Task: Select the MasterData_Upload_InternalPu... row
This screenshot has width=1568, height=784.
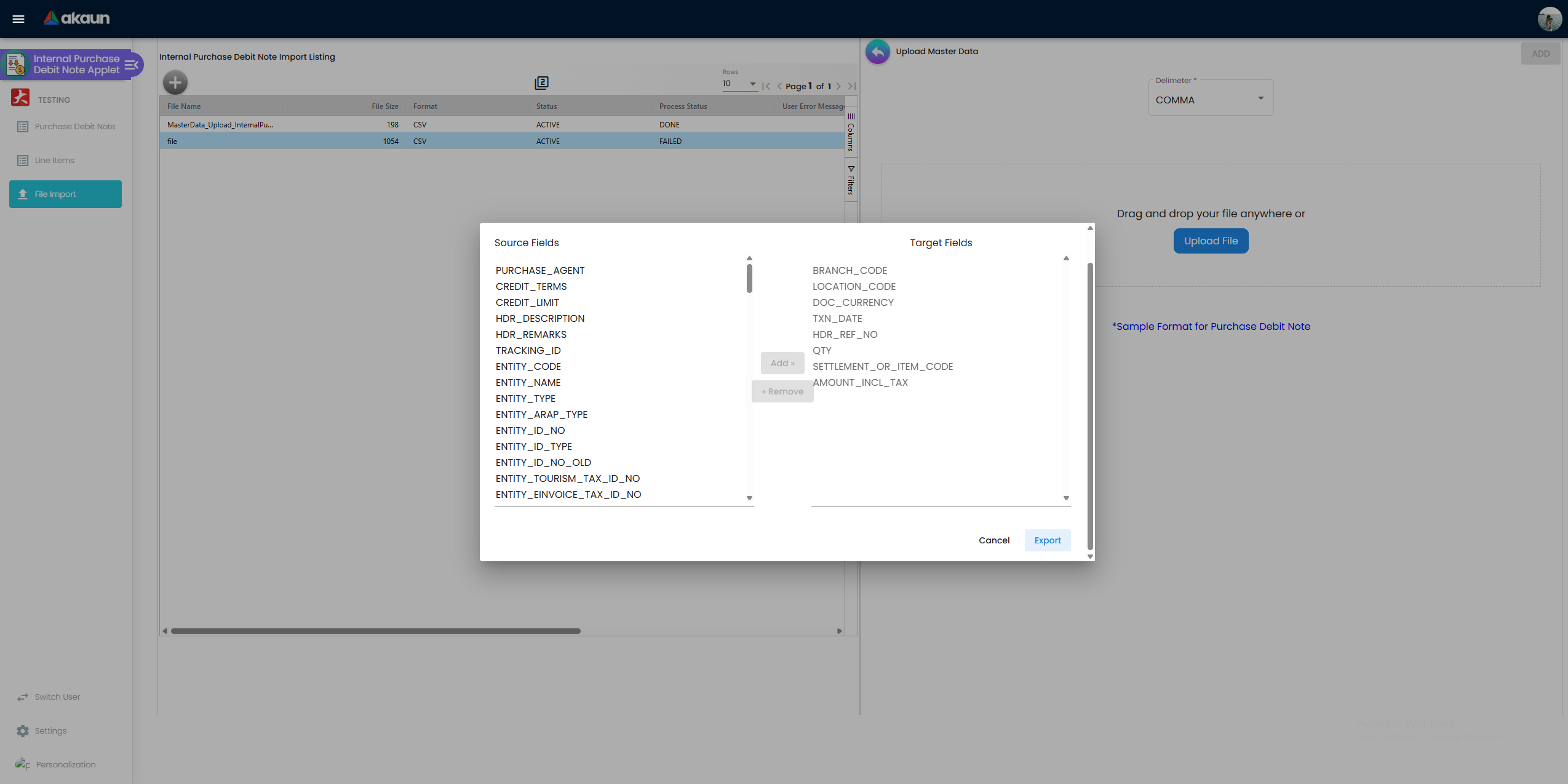Action: (502, 124)
